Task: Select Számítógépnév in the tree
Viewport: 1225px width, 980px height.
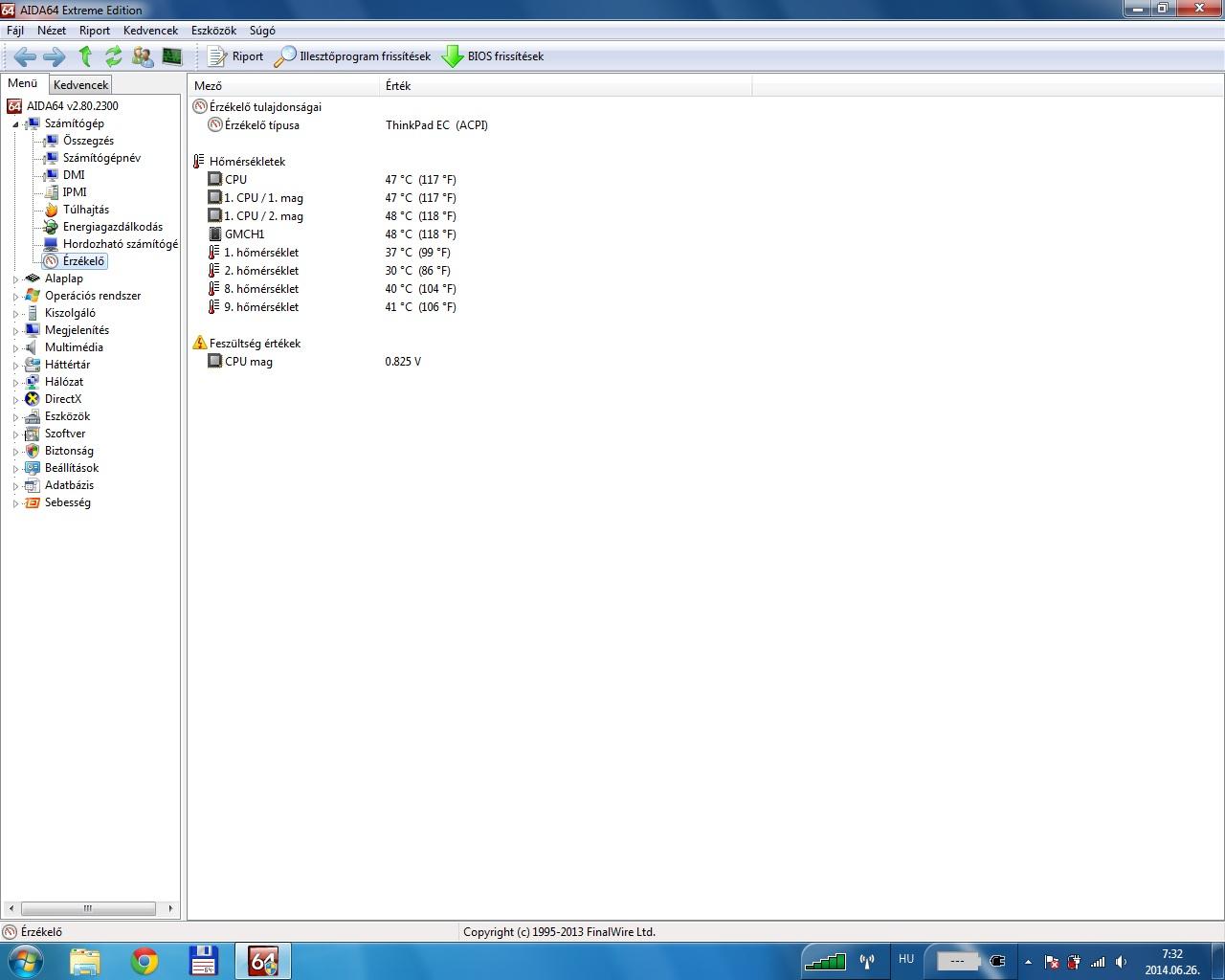Action: [x=101, y=158]
